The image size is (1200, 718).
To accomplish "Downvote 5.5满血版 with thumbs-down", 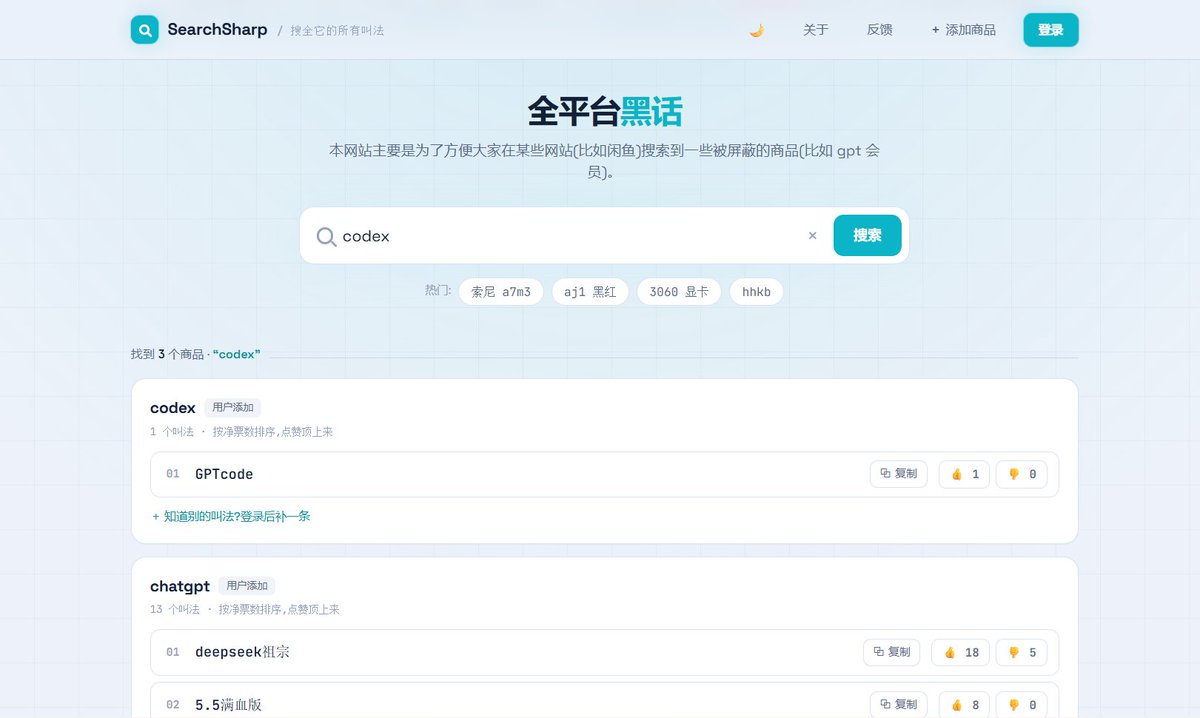I will tap(1022, 705).
